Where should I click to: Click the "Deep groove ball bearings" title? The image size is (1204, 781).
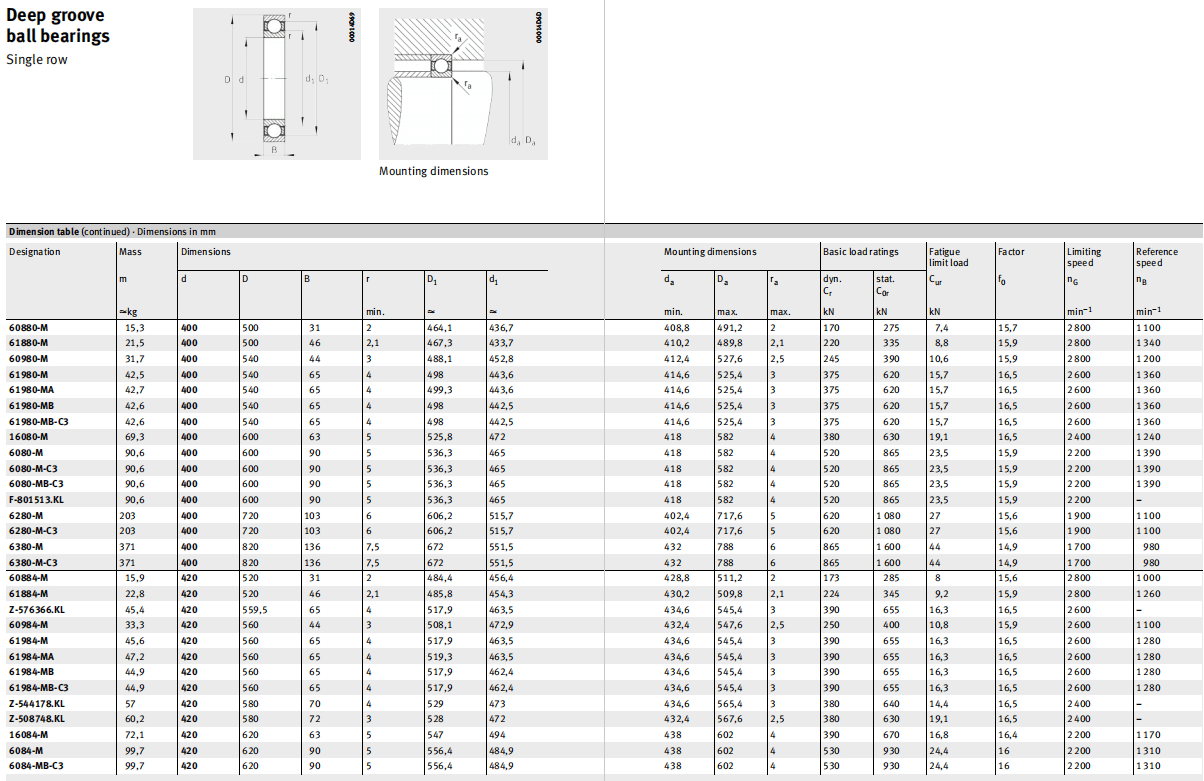click(58, 26)
